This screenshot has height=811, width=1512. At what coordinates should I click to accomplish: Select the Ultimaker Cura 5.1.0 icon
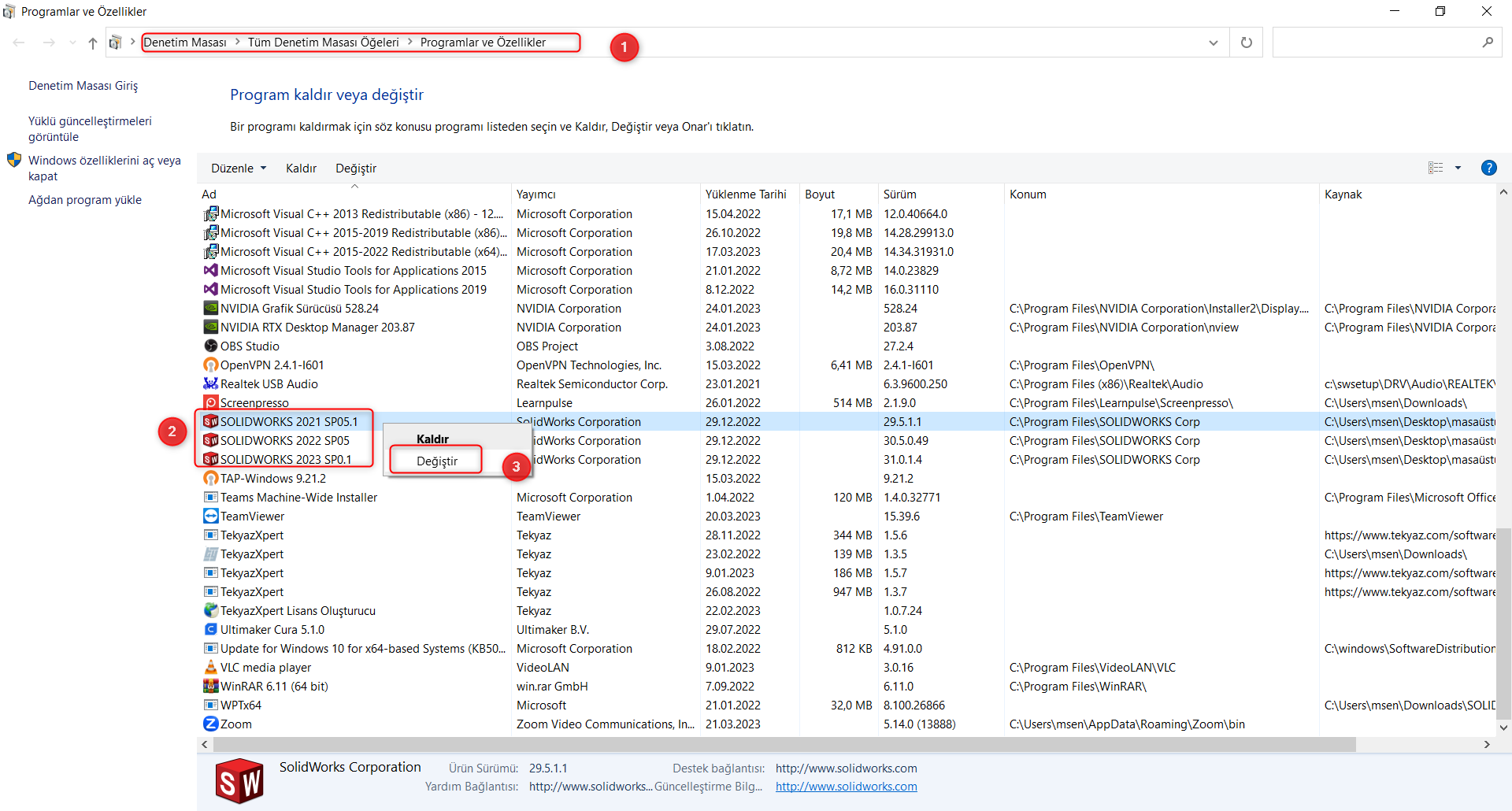pos(210,630)
